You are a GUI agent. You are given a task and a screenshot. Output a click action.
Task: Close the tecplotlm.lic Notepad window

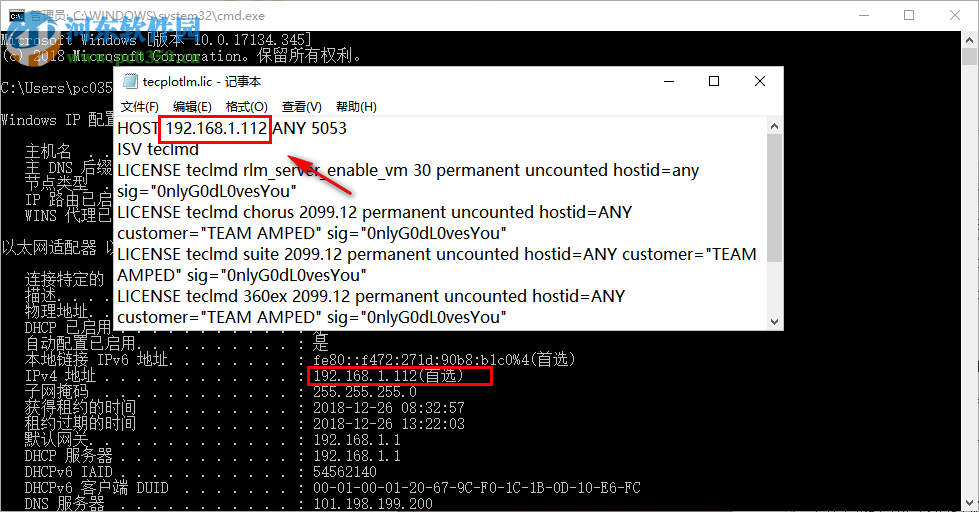click(760, 81)
